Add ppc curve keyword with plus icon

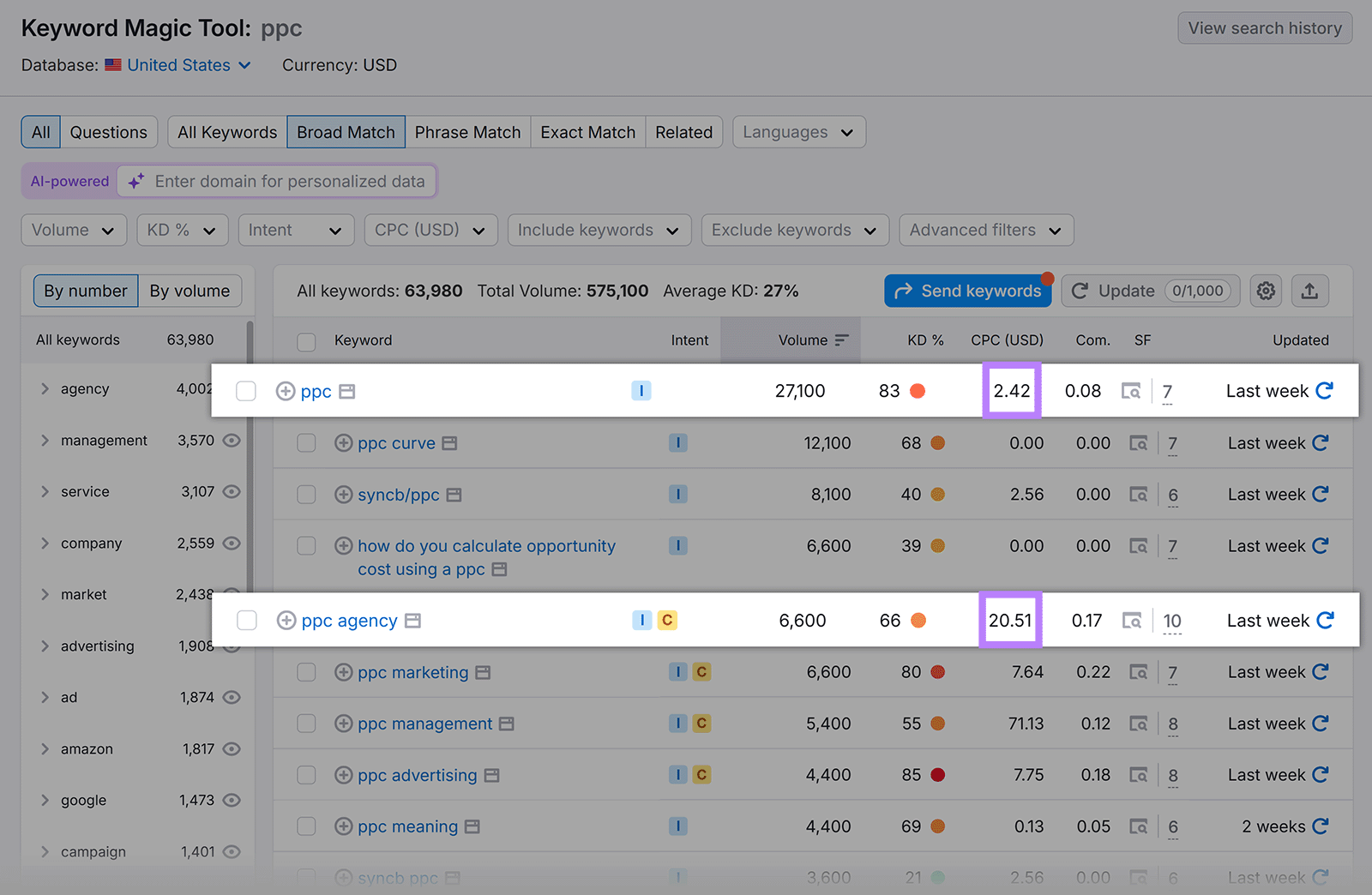pyautogui.click(x=343, y=442)
